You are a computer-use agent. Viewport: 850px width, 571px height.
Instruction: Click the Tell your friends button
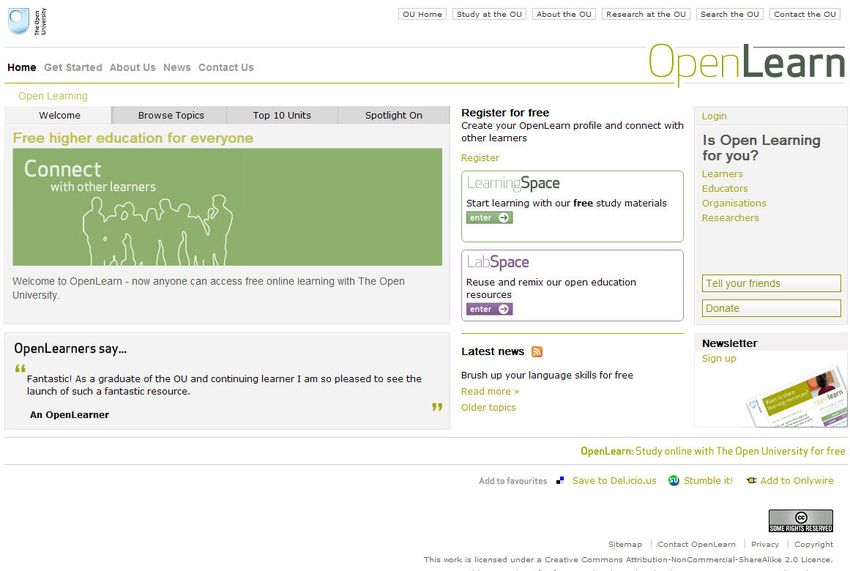coord(771,283)
